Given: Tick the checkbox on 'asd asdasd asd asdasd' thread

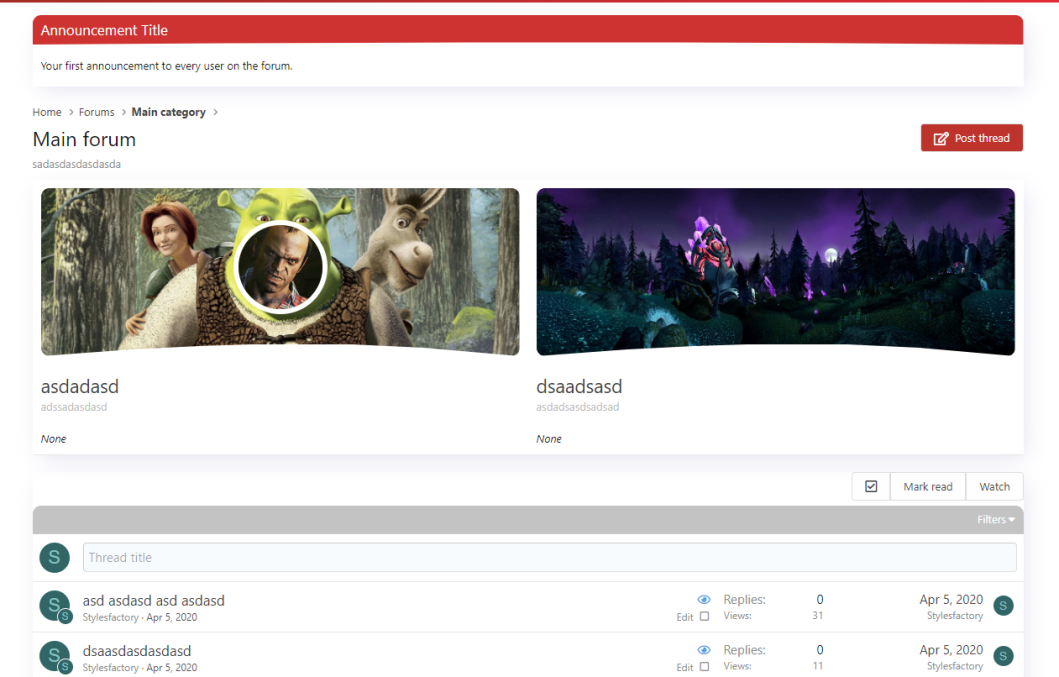Looking at the screenshot, I should pyautogui.click(x=705, y=617).
